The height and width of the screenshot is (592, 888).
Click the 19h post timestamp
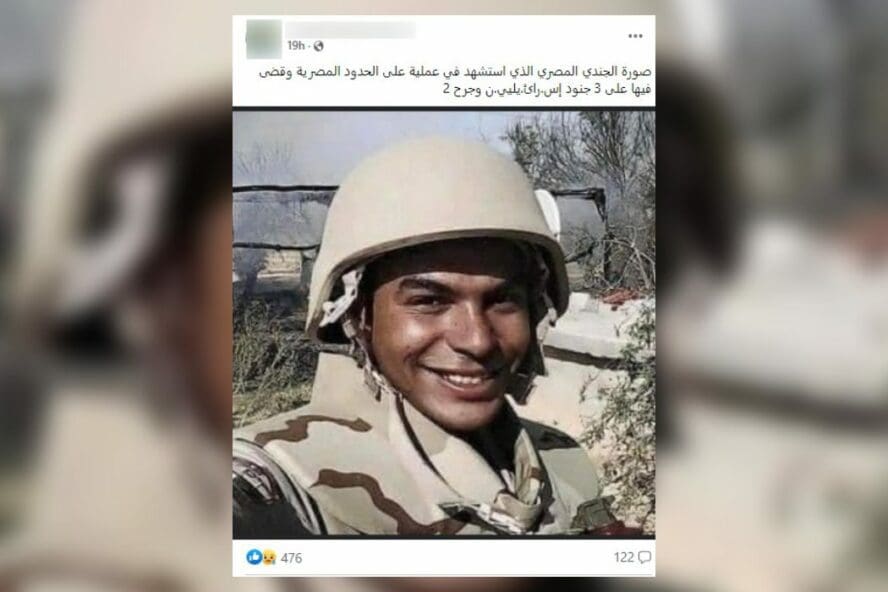296,46
